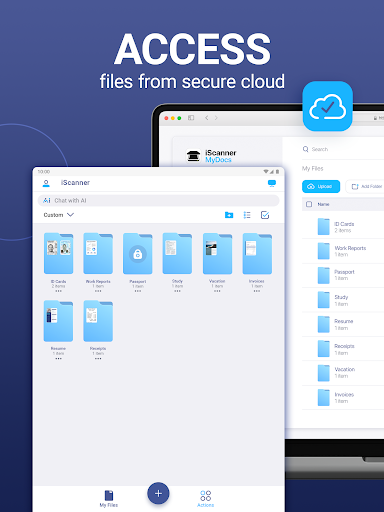The image size is (384, 512).
Task: Open more options dots under Invoices tile
Action: [x=257, y=291]
